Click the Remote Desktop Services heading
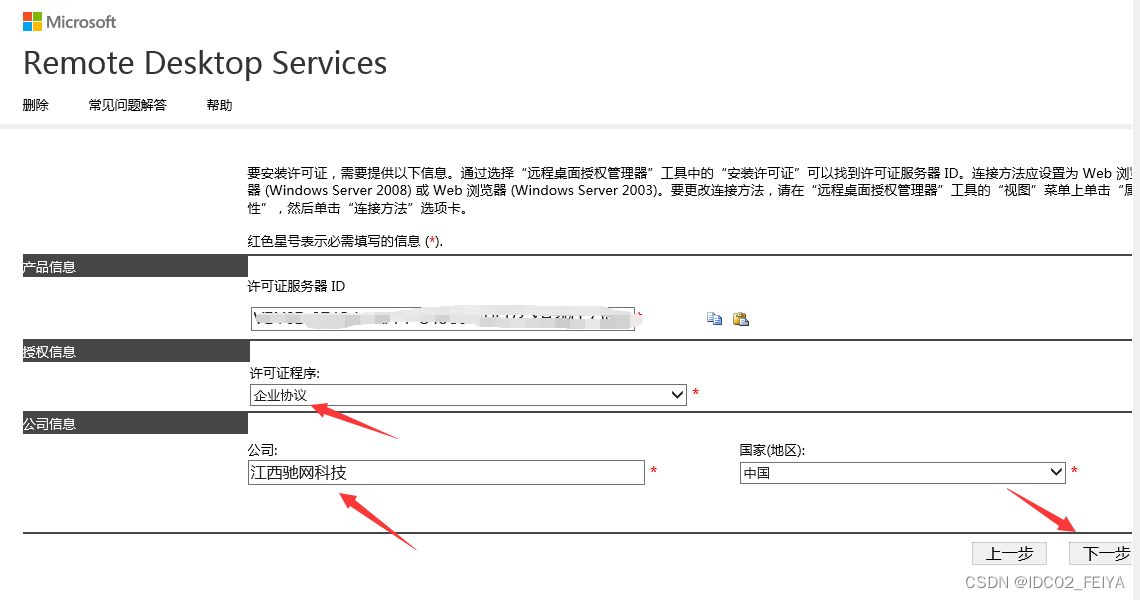This screenshot has height=600, width=1140. coord(205,63)
